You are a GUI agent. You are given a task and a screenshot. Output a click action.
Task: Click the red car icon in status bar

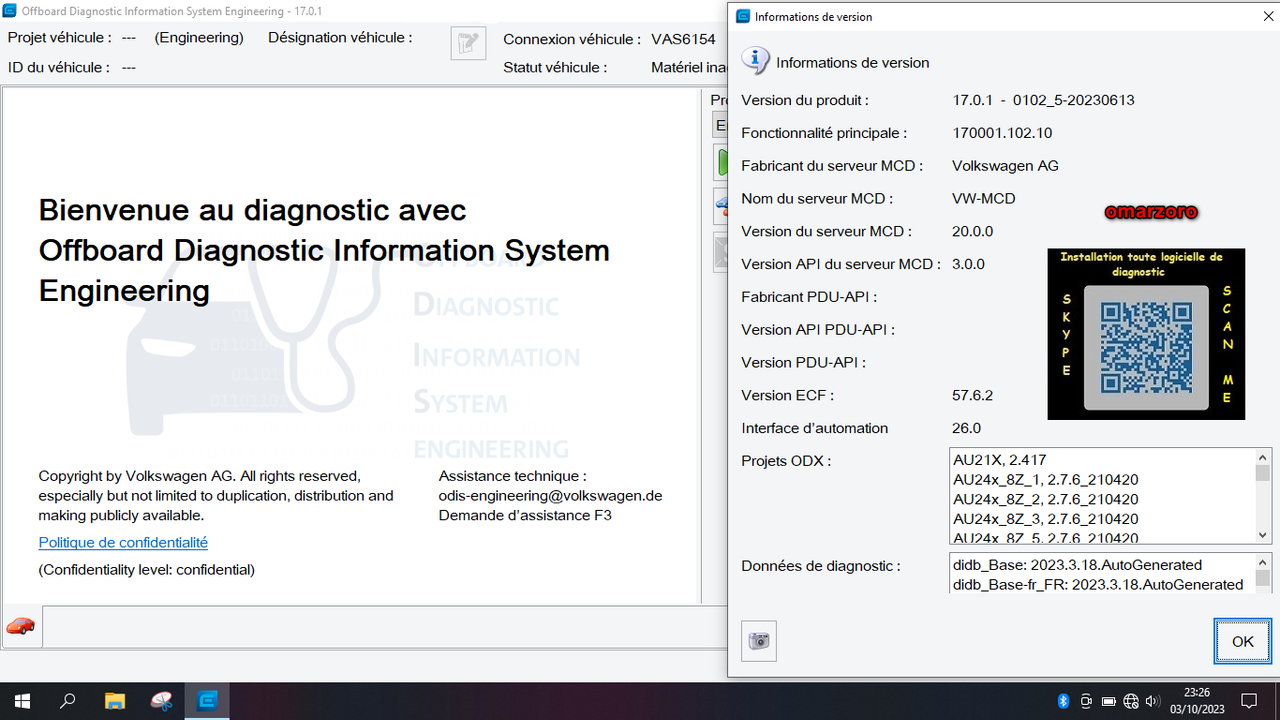point(20,626)
